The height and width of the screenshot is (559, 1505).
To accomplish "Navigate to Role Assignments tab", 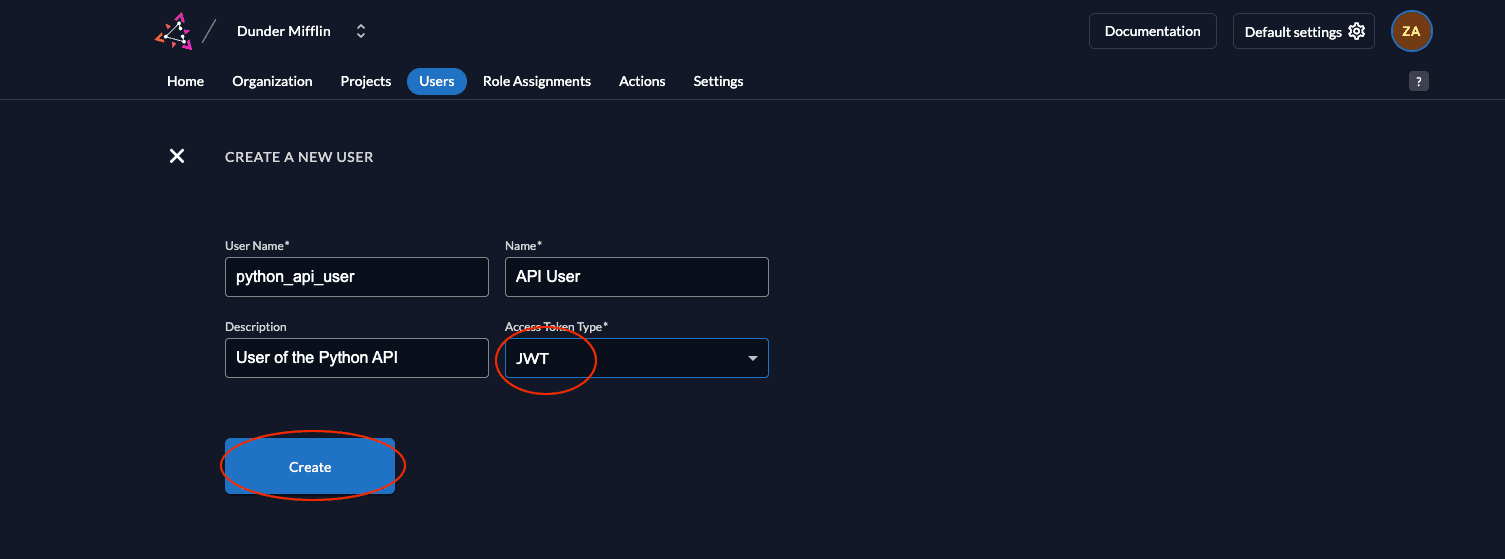I will (x=536, y=81).
